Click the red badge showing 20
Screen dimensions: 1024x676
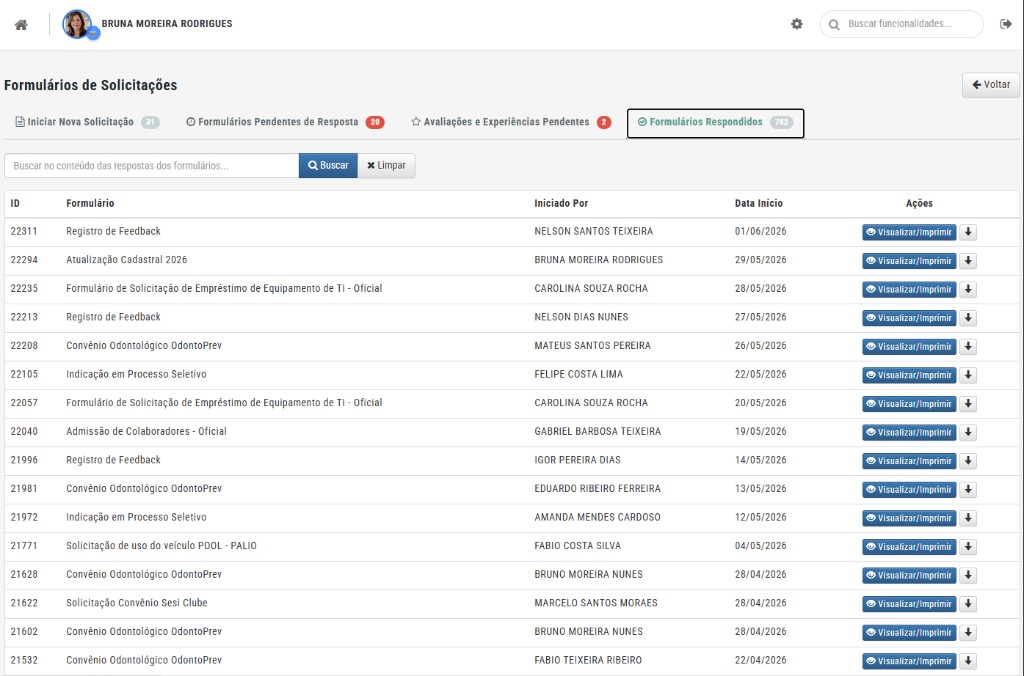[x=375, y=122]
